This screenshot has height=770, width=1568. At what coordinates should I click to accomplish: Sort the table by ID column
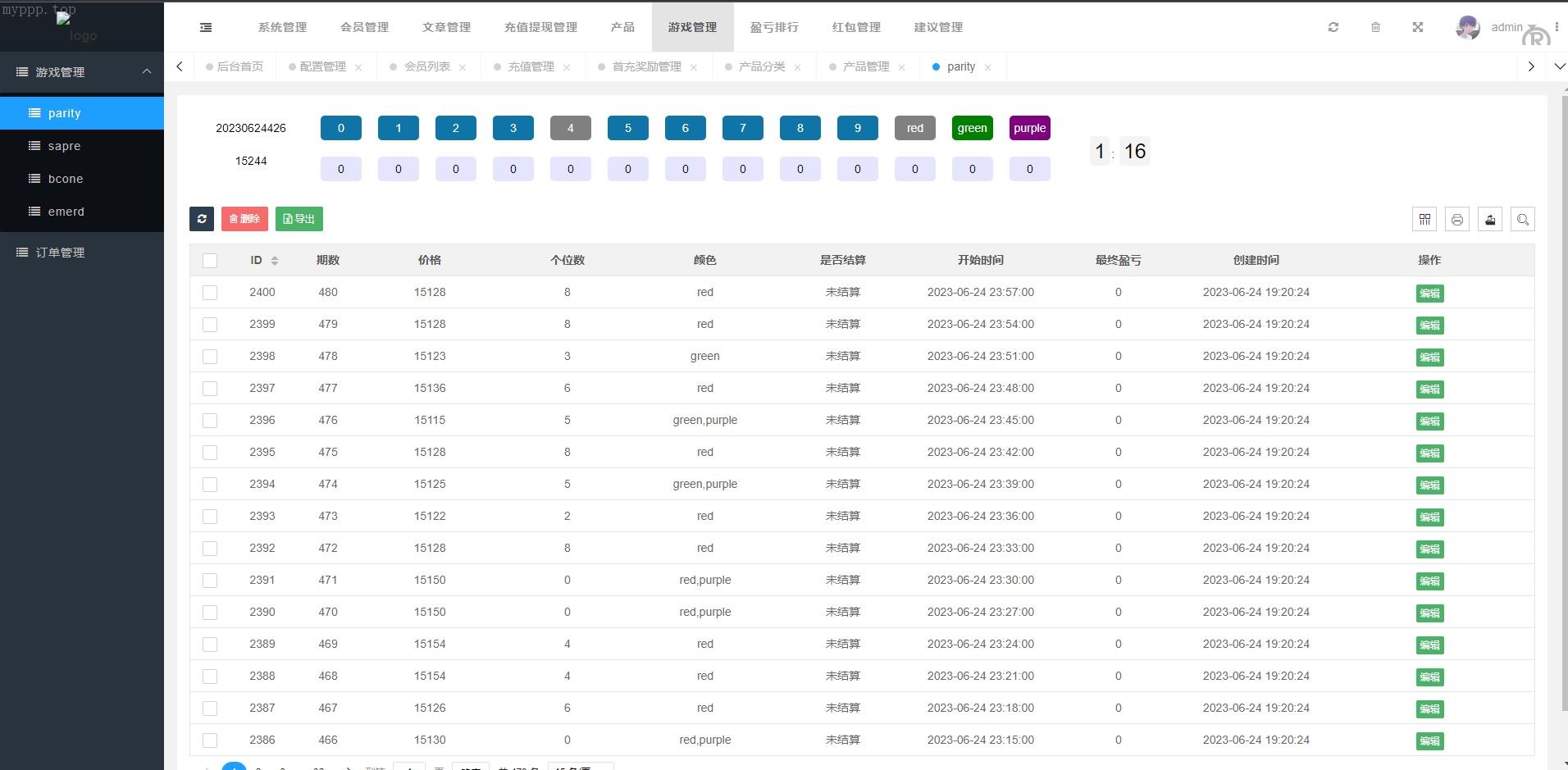pos(274,261)
